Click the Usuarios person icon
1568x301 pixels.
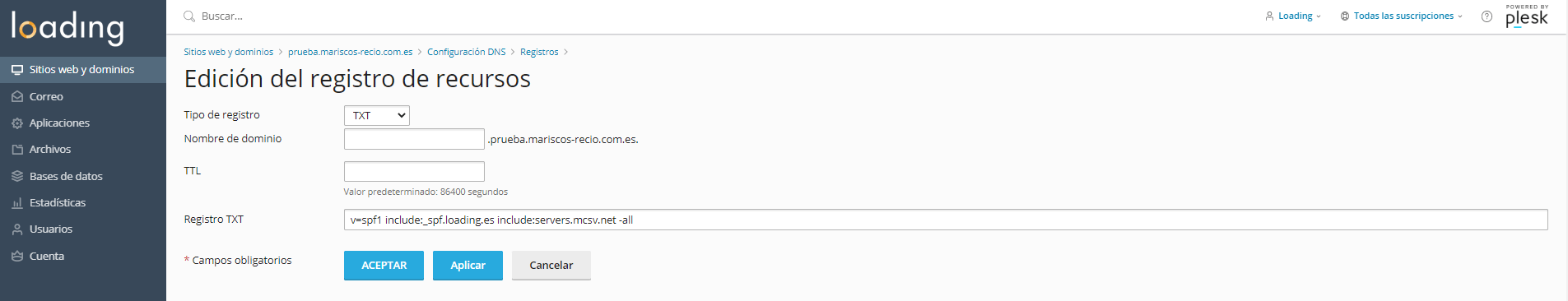tap(17, 229)
